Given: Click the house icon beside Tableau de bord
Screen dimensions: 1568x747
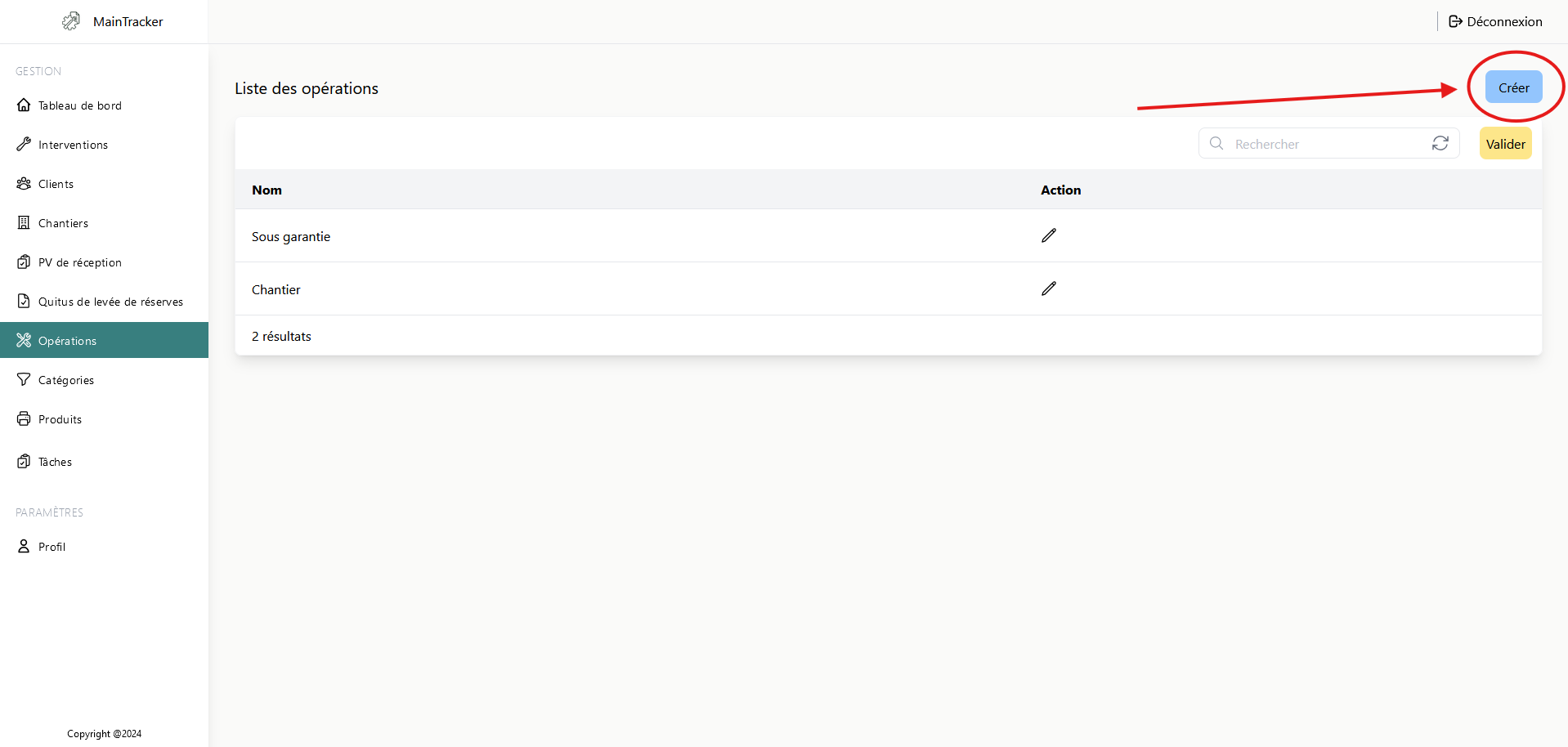Looking at the screenshot, I should [x=24, y=105].
